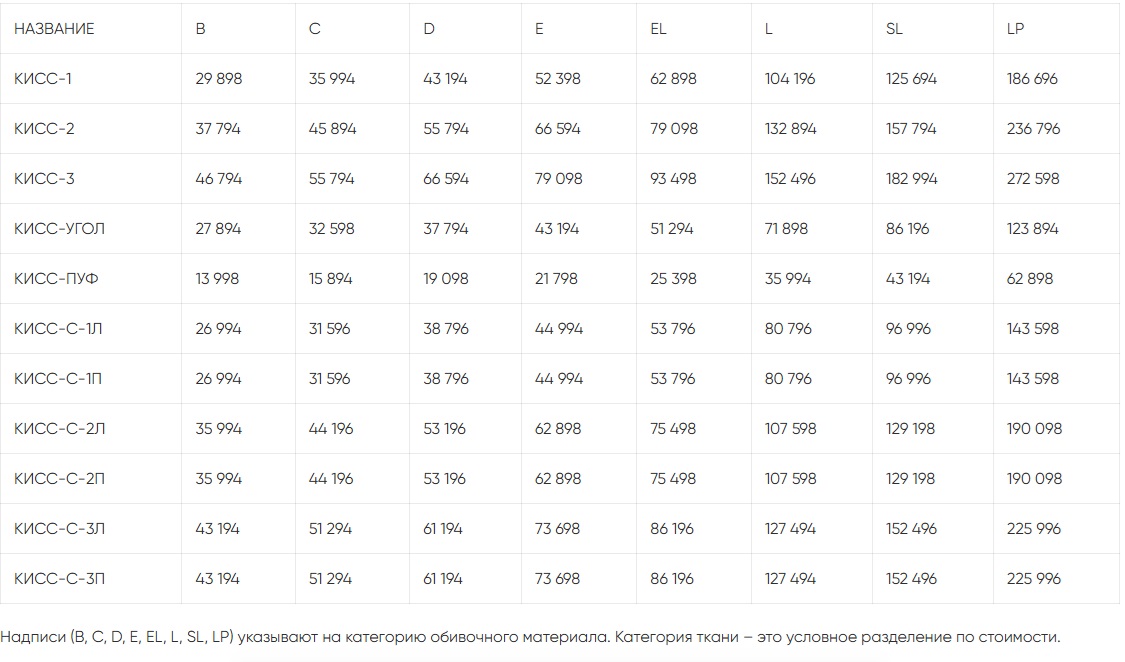Click the footnote about upholstery categories
Screen dimensions: 1125x662
(530, 637)
